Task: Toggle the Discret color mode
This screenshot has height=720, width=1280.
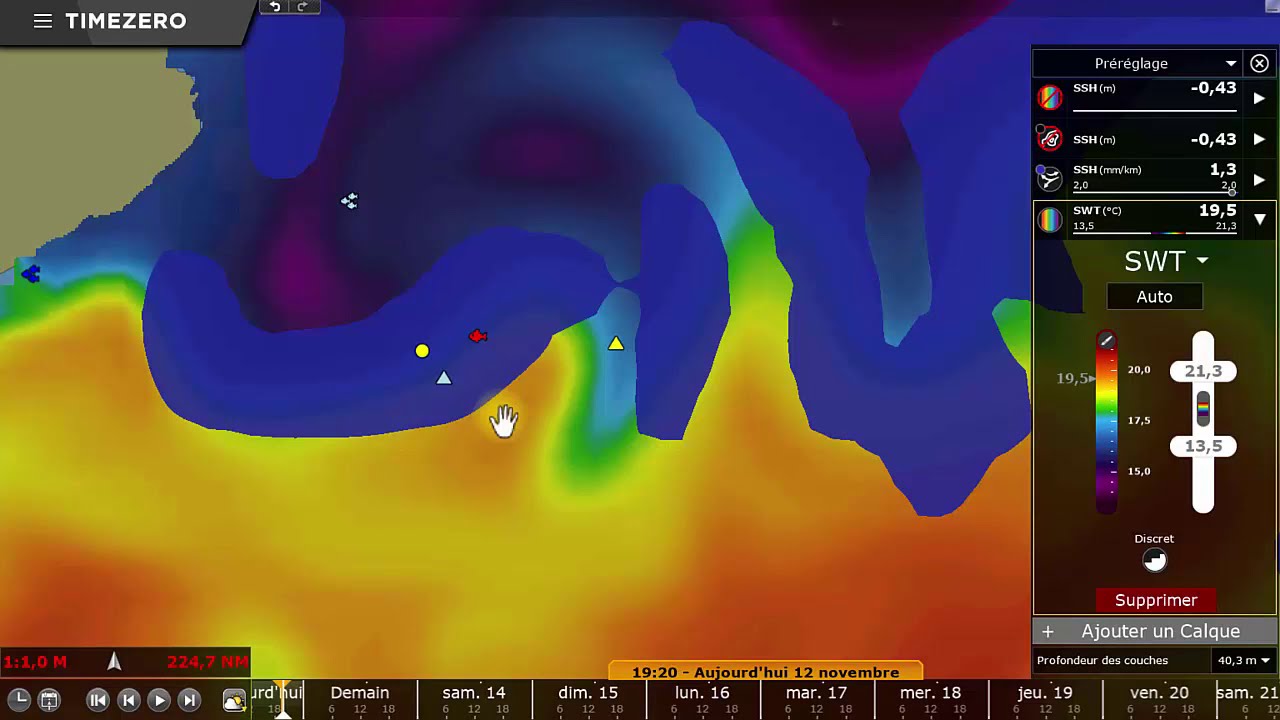Action: [1154, 560]
